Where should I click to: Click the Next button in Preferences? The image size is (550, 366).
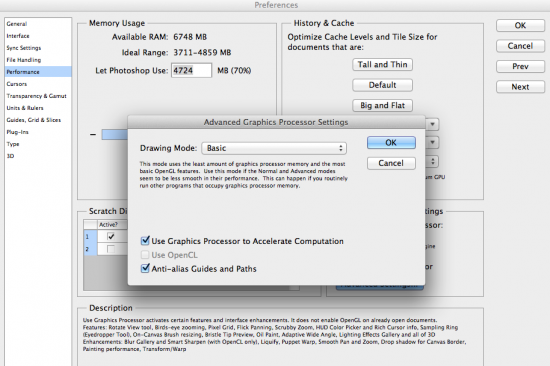520,87
